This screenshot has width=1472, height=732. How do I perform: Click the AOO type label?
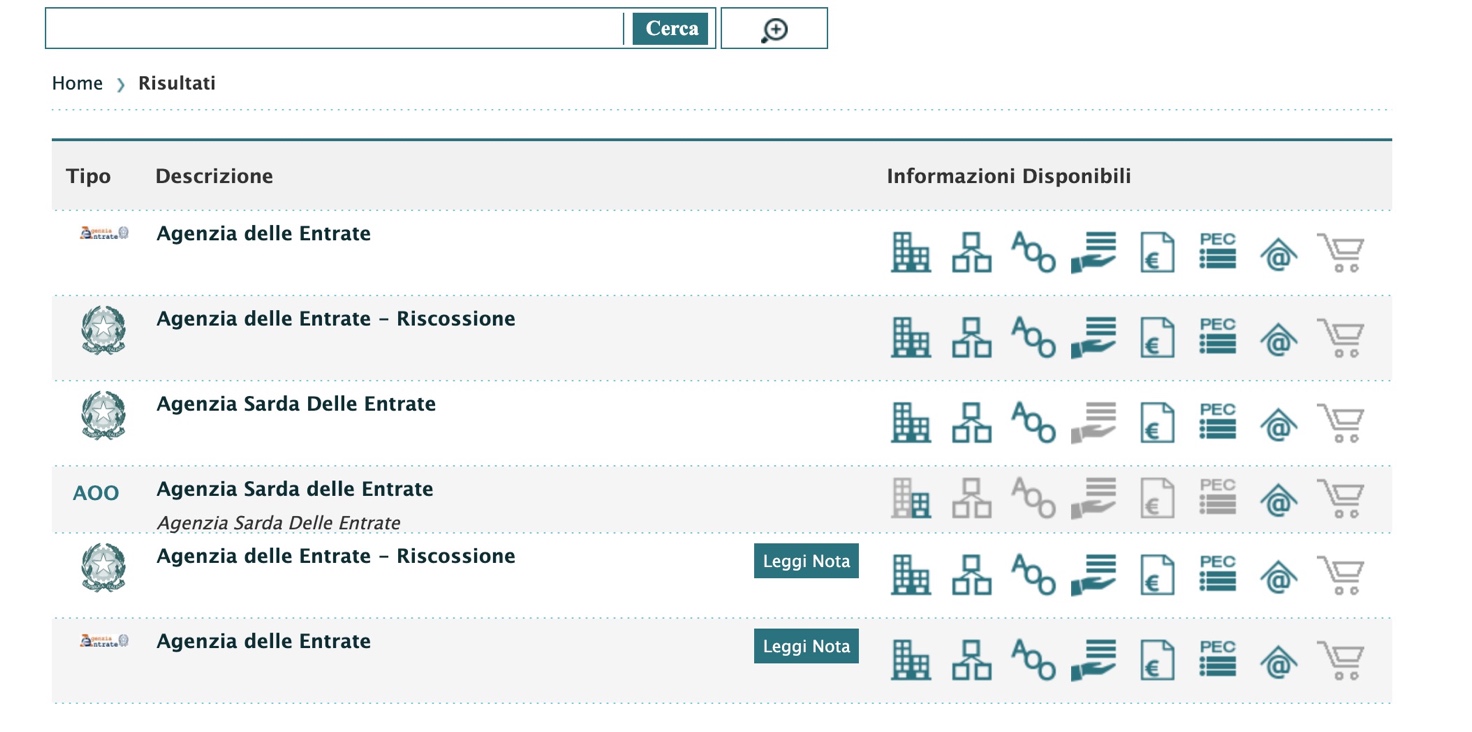(x=96, y=493)
